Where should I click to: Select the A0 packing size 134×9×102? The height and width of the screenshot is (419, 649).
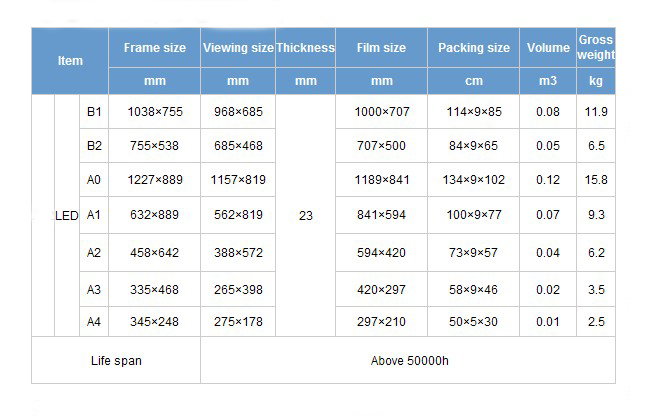coord(474,179)
